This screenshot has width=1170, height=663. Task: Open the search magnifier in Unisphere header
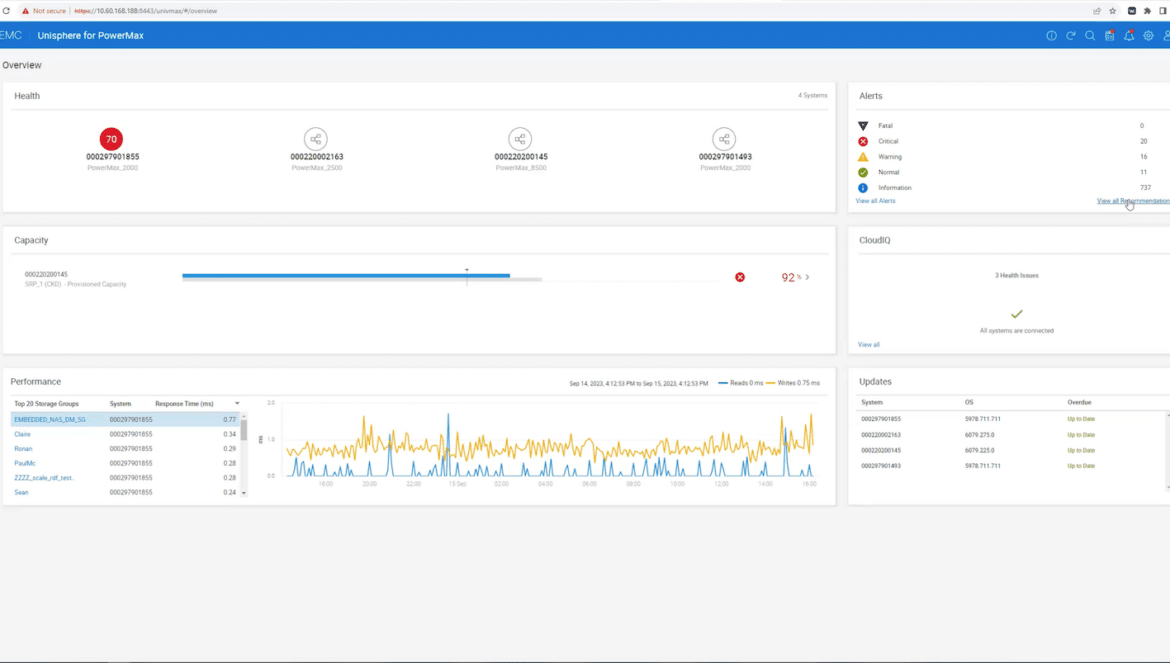pos(1090,36)
